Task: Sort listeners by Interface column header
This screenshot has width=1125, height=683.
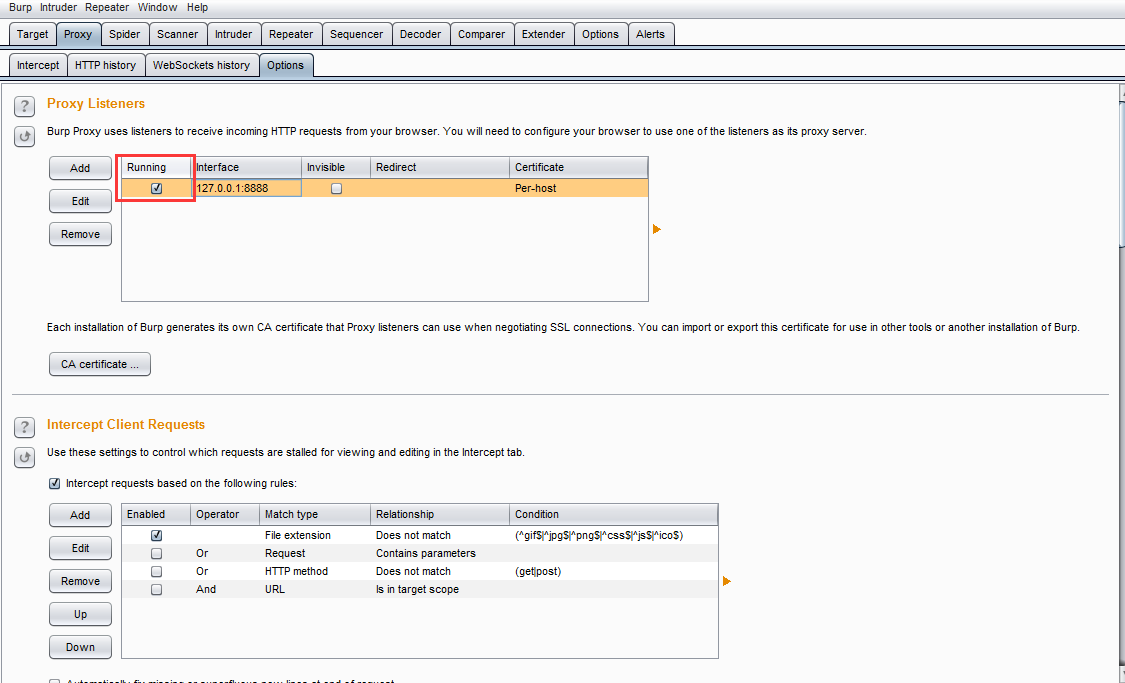Action: point(246,167)
